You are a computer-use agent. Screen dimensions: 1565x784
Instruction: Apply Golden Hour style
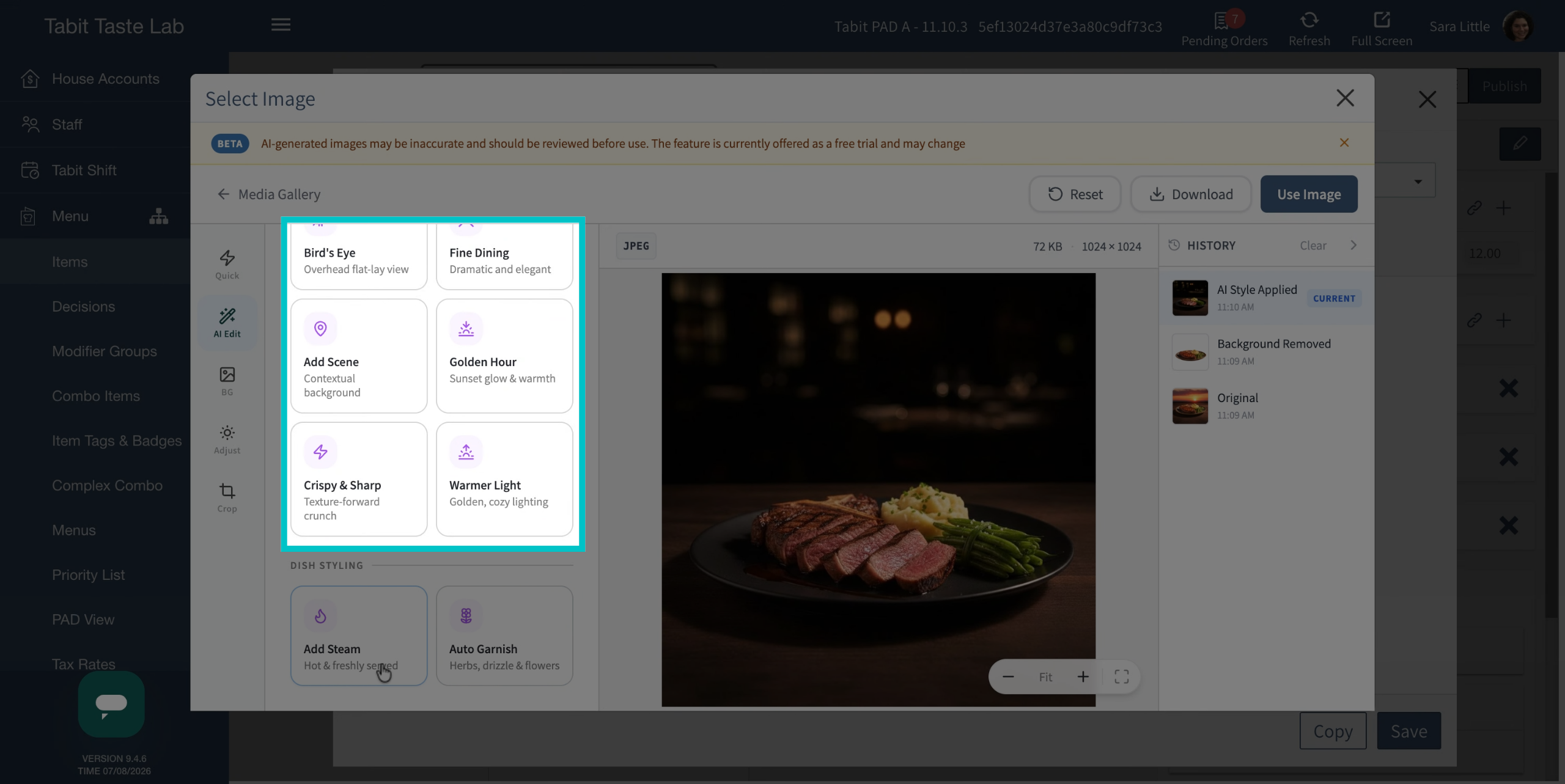tap(504, 356)
